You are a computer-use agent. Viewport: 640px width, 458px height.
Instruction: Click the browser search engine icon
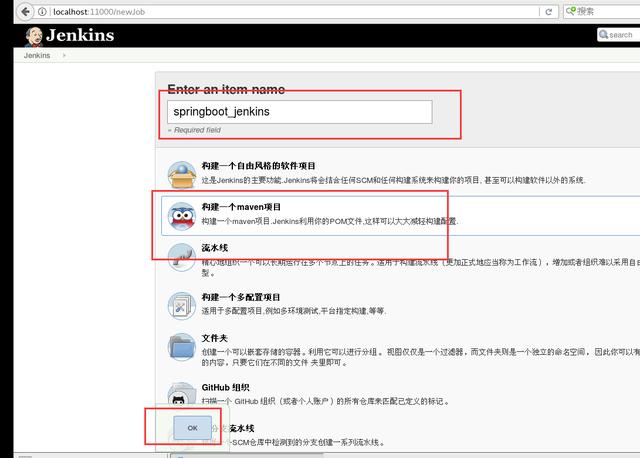[571, 11]
